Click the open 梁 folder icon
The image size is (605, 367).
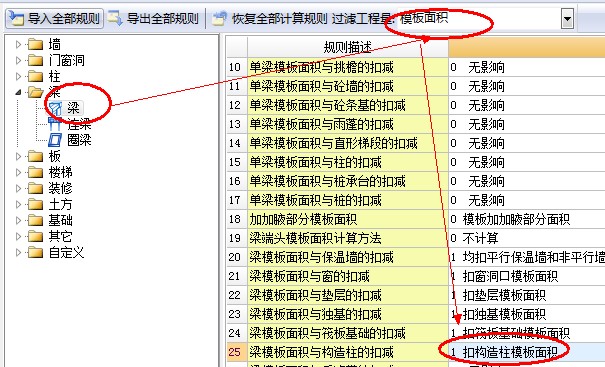(x=35, y=92)
